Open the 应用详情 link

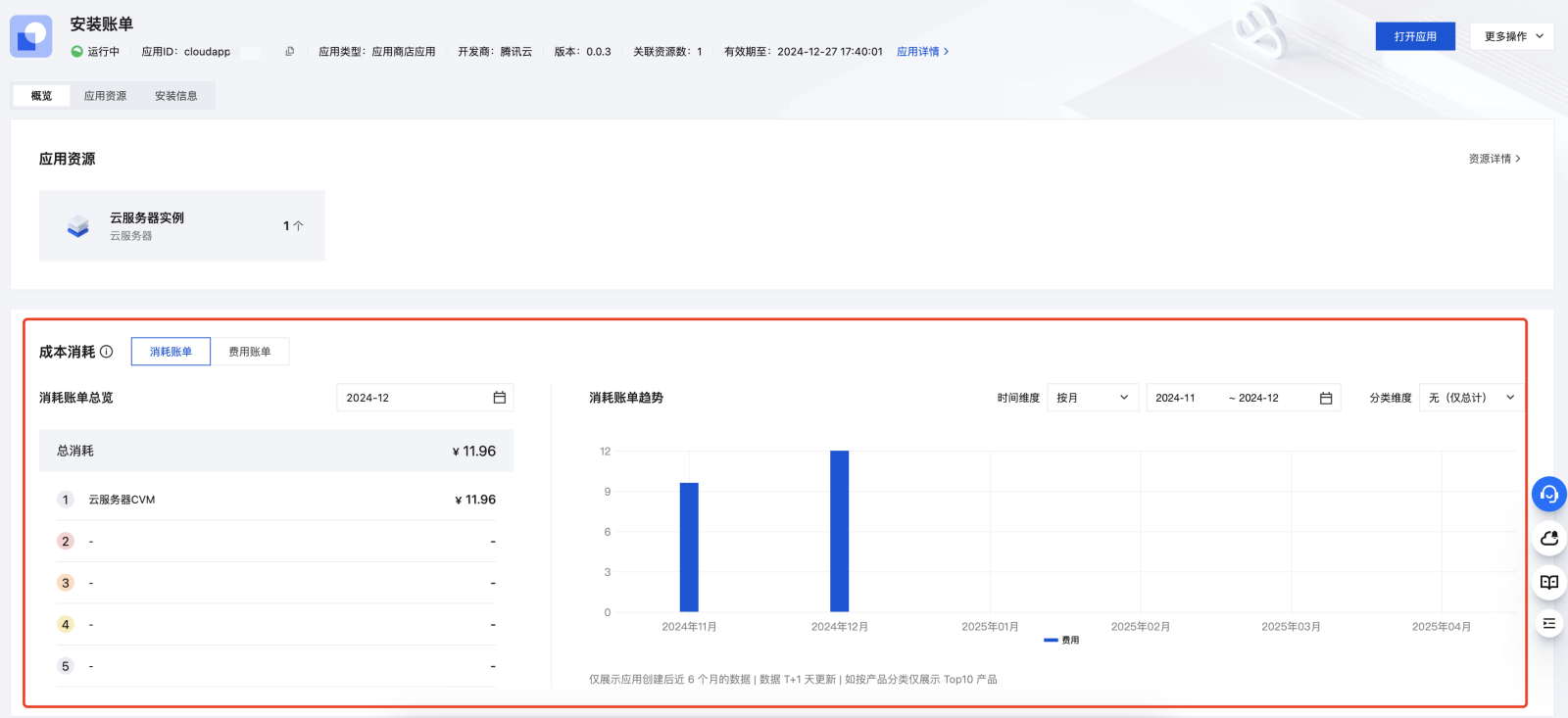coord(922,52)
